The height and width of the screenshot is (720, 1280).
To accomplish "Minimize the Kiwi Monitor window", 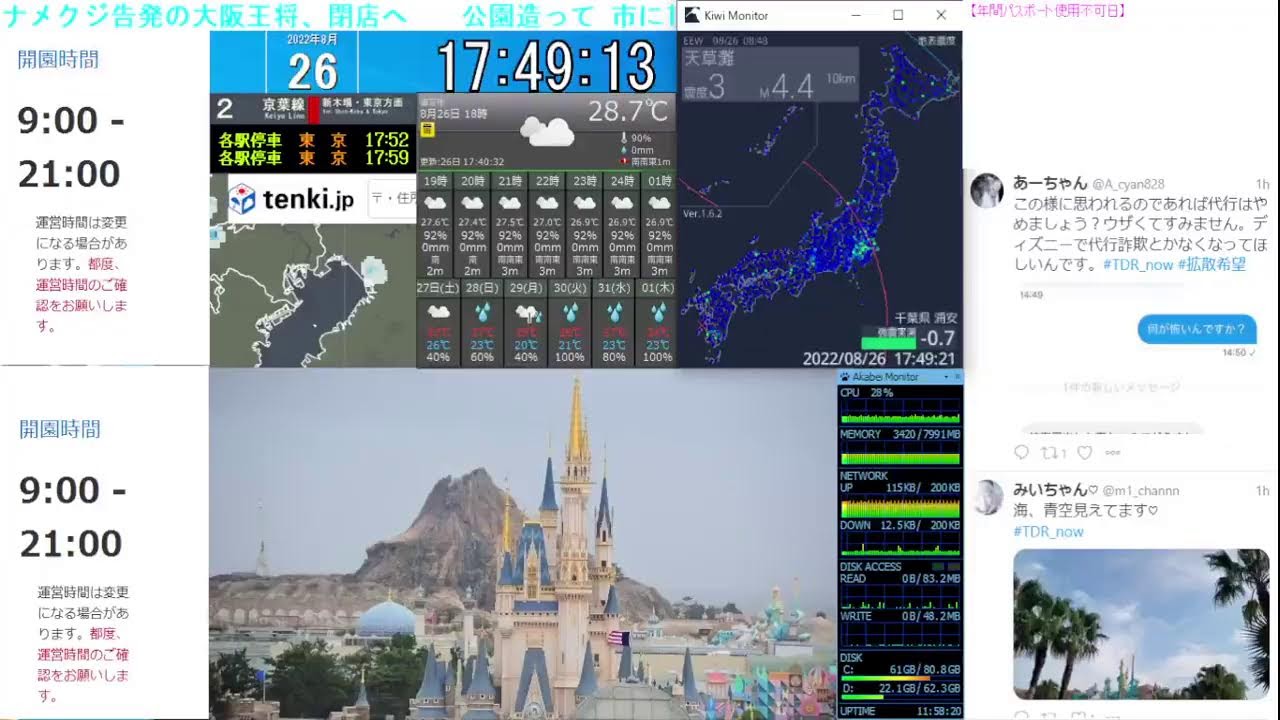I will click(857, 15).
